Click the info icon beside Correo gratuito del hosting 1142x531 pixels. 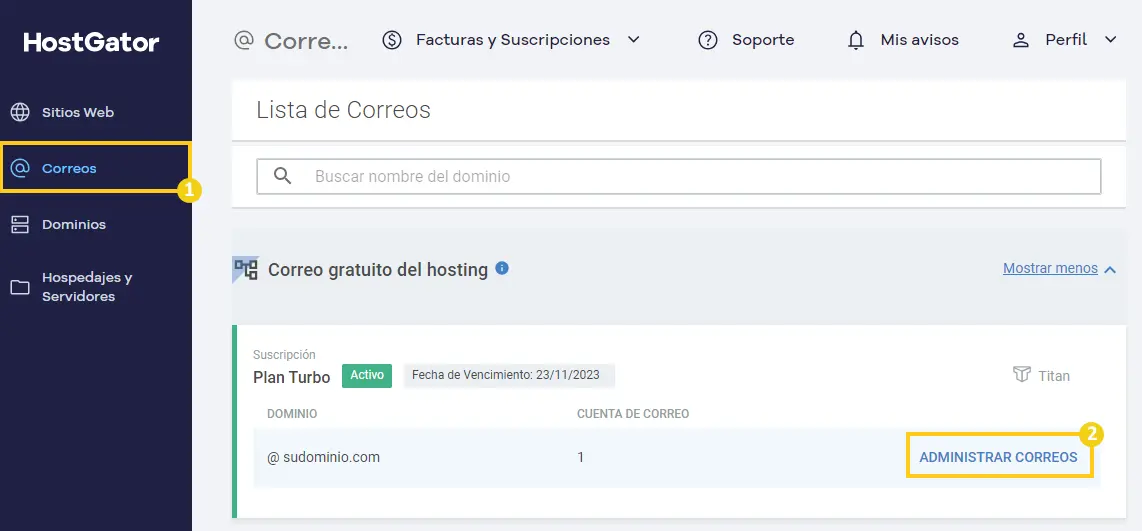coord(502,268)
